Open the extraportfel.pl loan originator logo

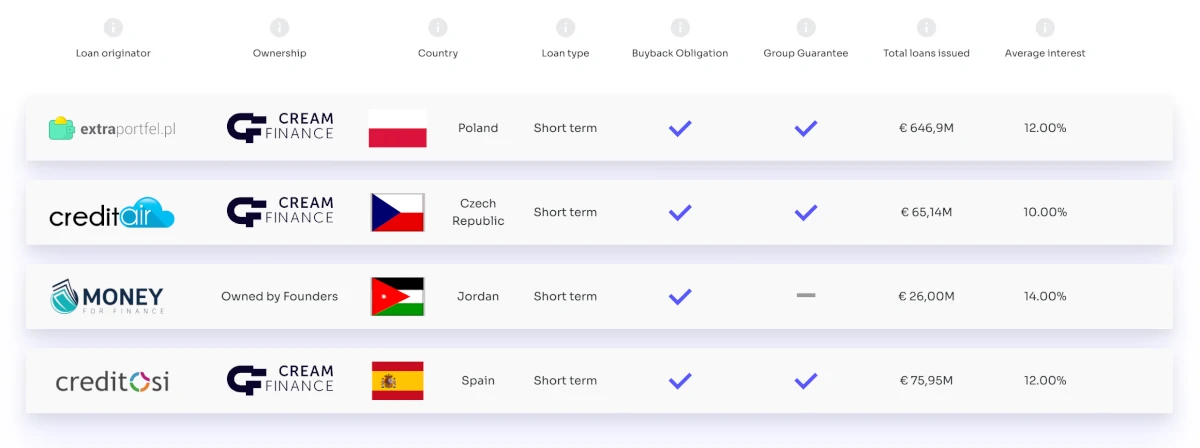point(112,128)
